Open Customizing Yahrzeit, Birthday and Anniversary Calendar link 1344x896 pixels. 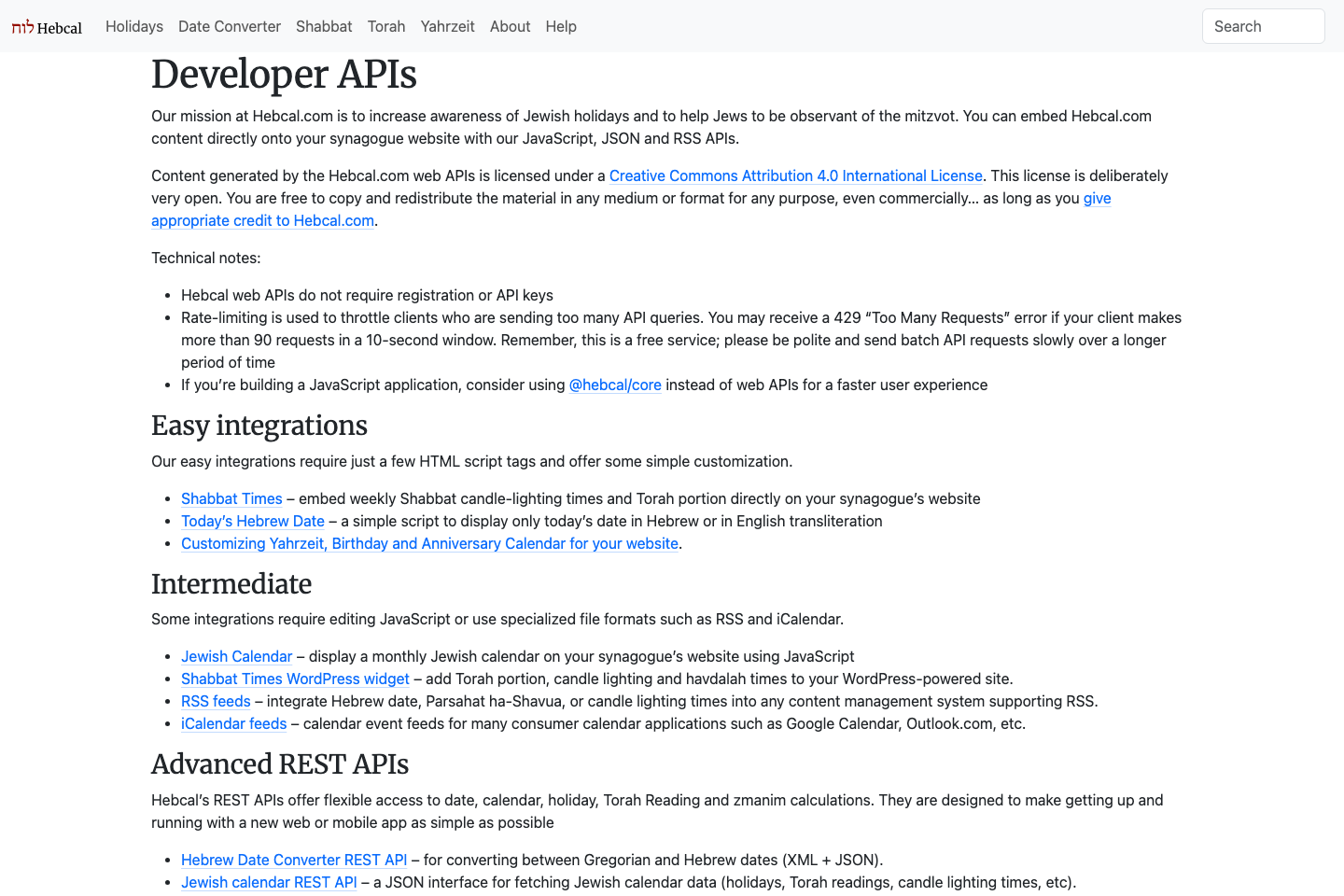429,543
